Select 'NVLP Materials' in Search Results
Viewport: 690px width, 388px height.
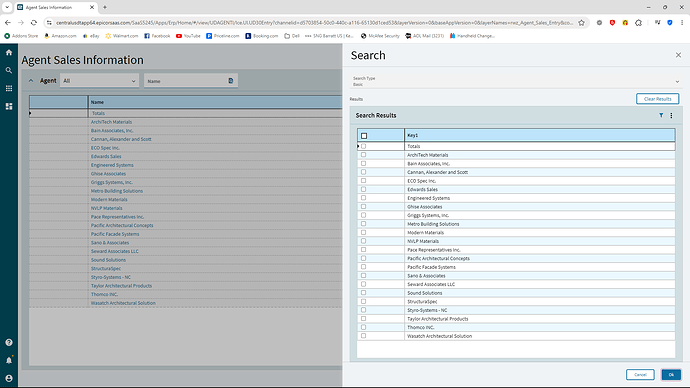[422, 241]
